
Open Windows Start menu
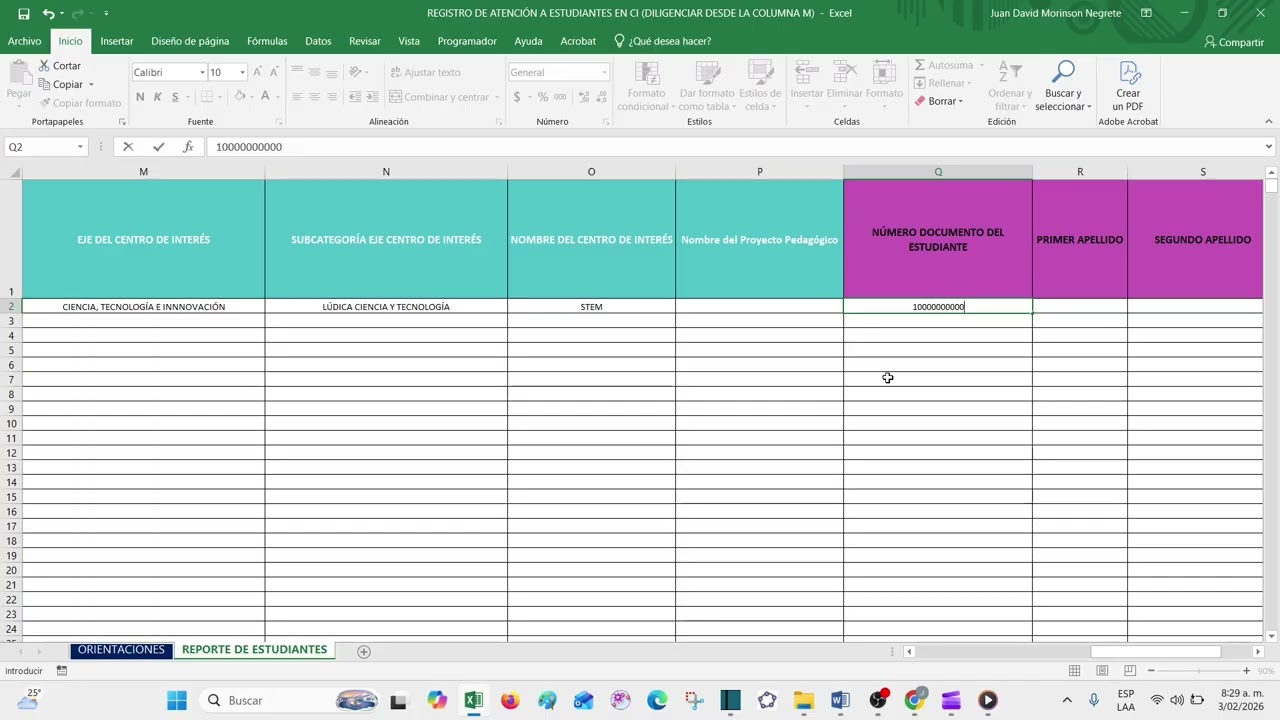pos(177,700)
